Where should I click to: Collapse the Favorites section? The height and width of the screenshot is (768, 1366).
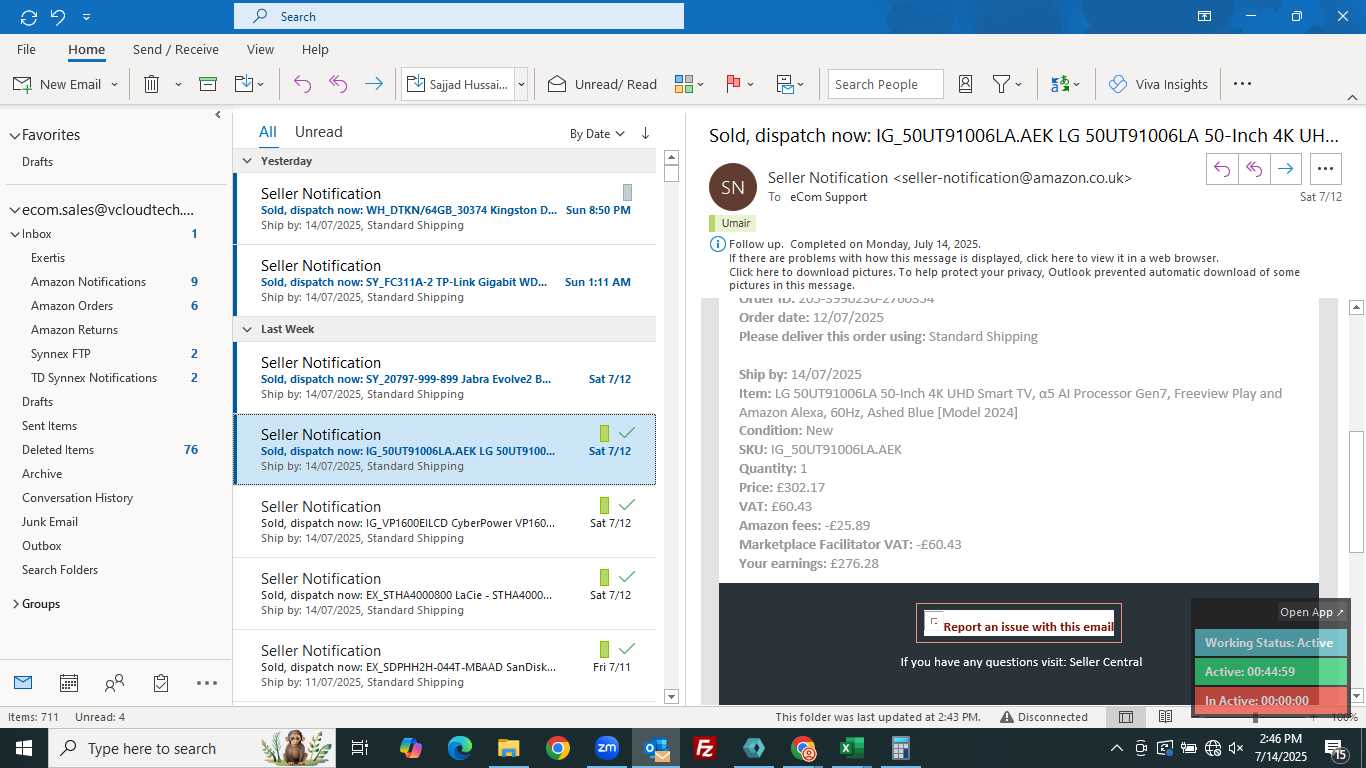point(14,135)
